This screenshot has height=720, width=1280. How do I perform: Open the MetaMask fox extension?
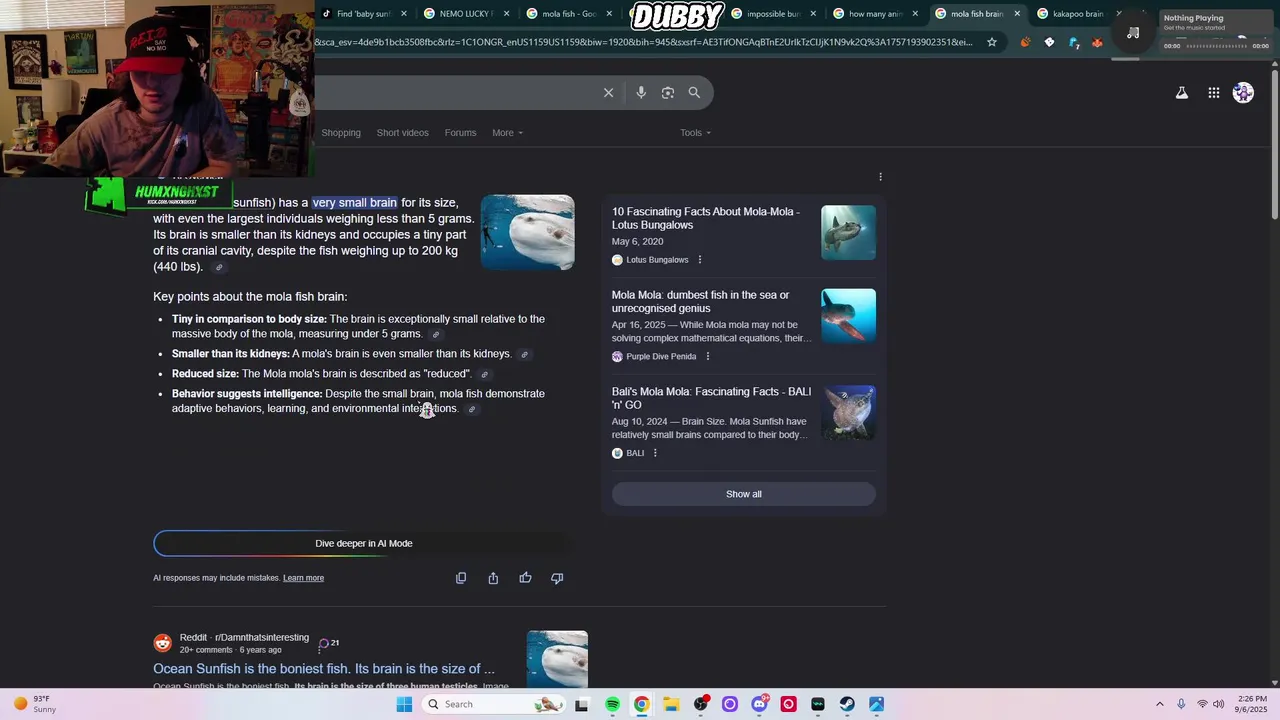(1097, 42)
